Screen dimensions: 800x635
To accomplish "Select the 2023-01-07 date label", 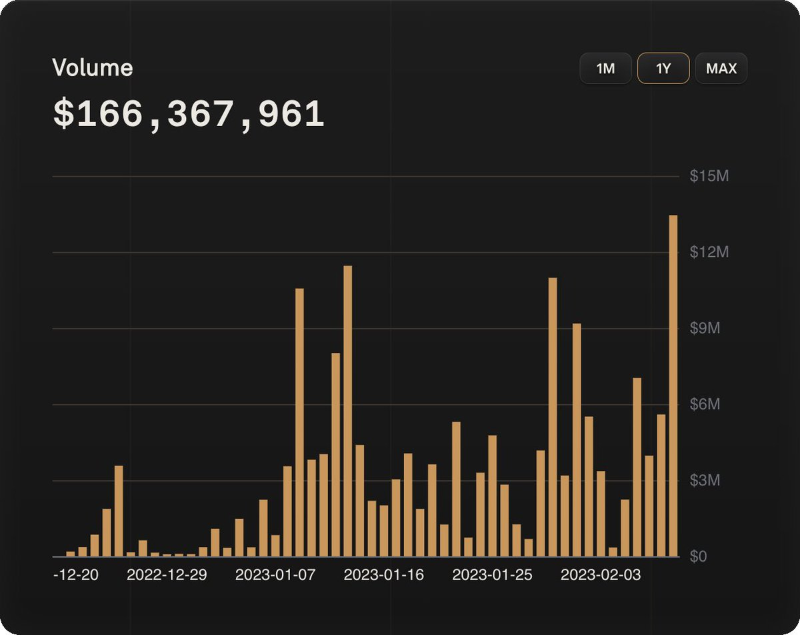I will pos(275,576).
